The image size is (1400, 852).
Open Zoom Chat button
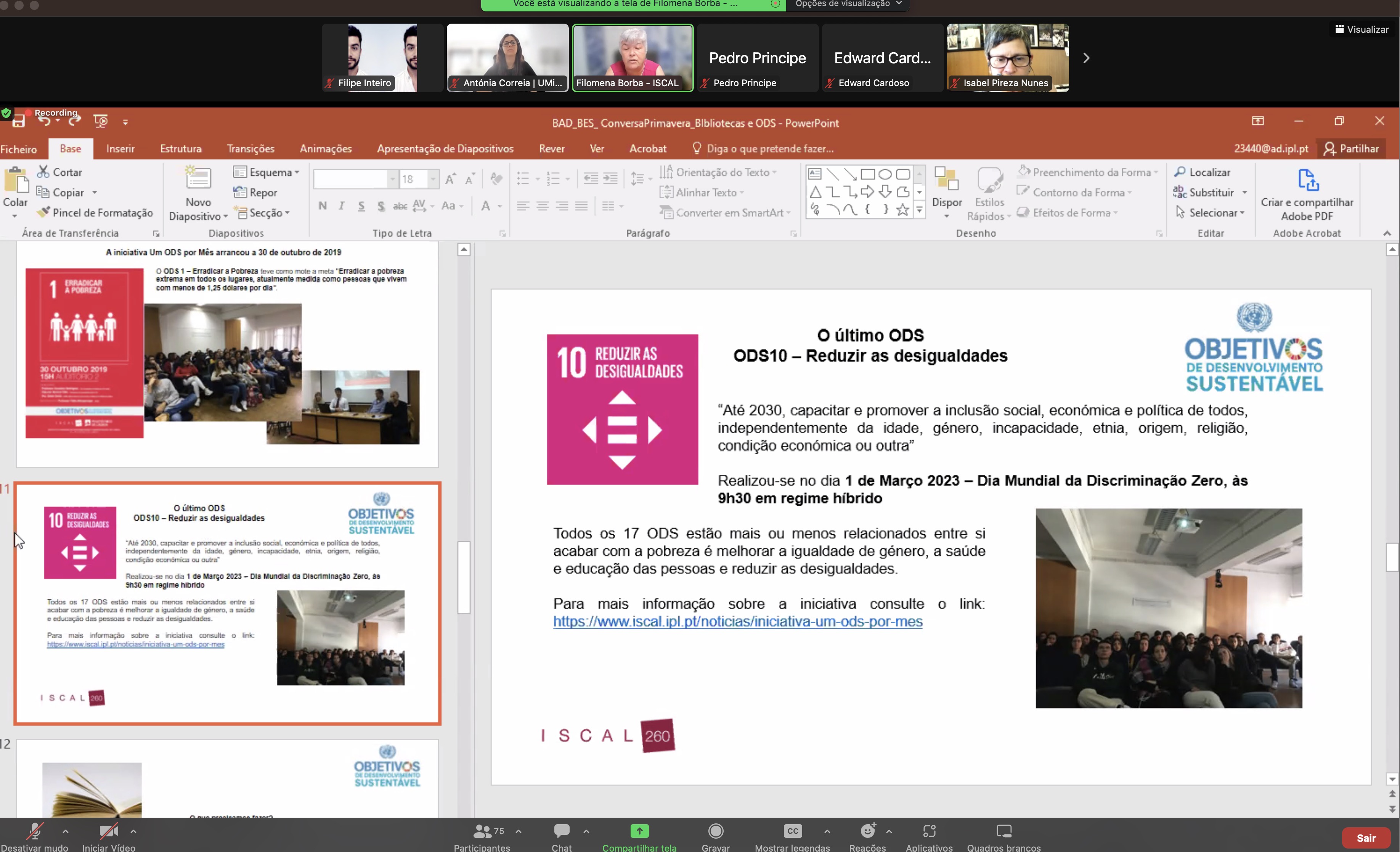coord(561,838)
